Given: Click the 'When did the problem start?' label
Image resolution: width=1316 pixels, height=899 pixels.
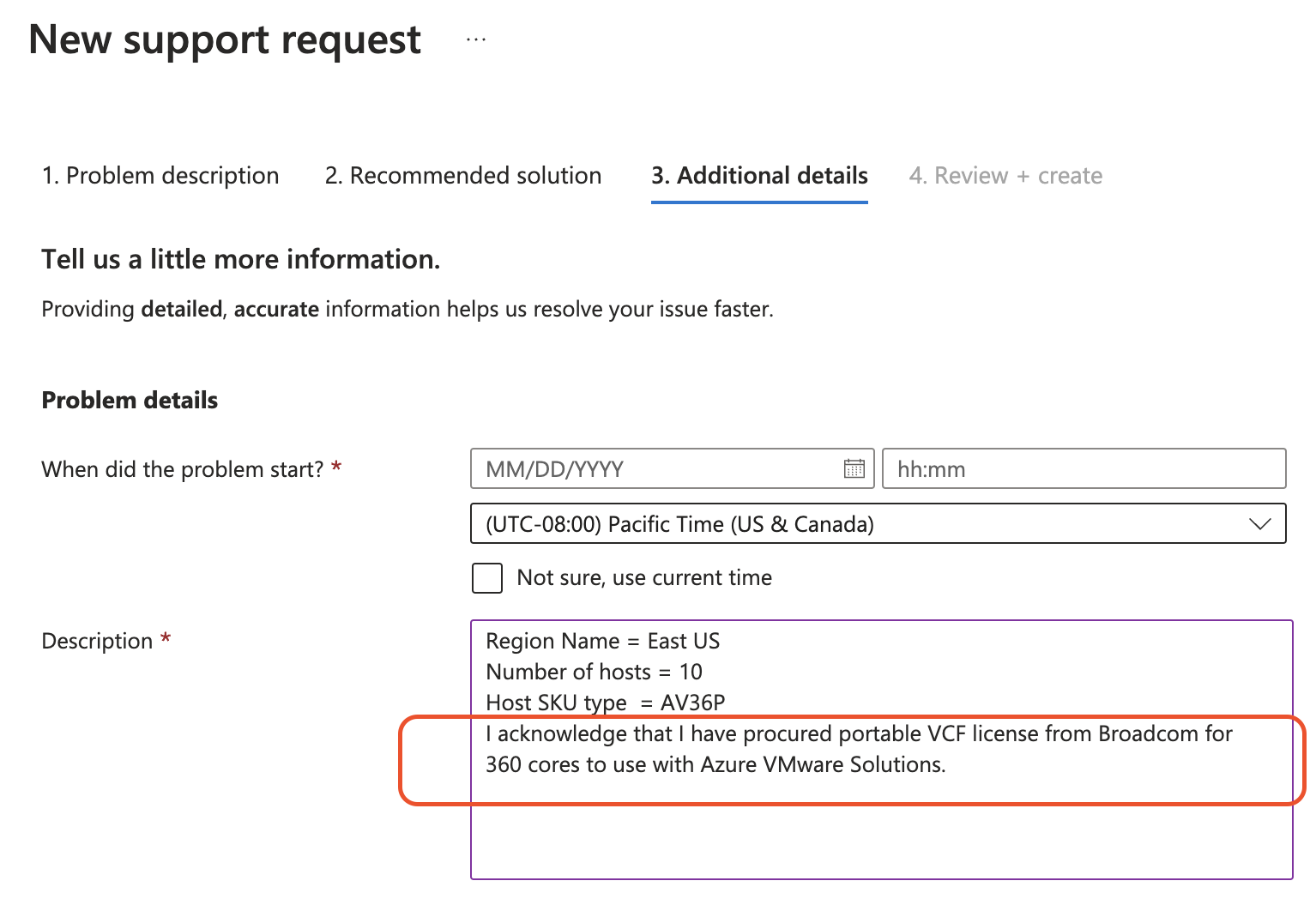Looking at the screenshot, I should click(x=183, y=469).
